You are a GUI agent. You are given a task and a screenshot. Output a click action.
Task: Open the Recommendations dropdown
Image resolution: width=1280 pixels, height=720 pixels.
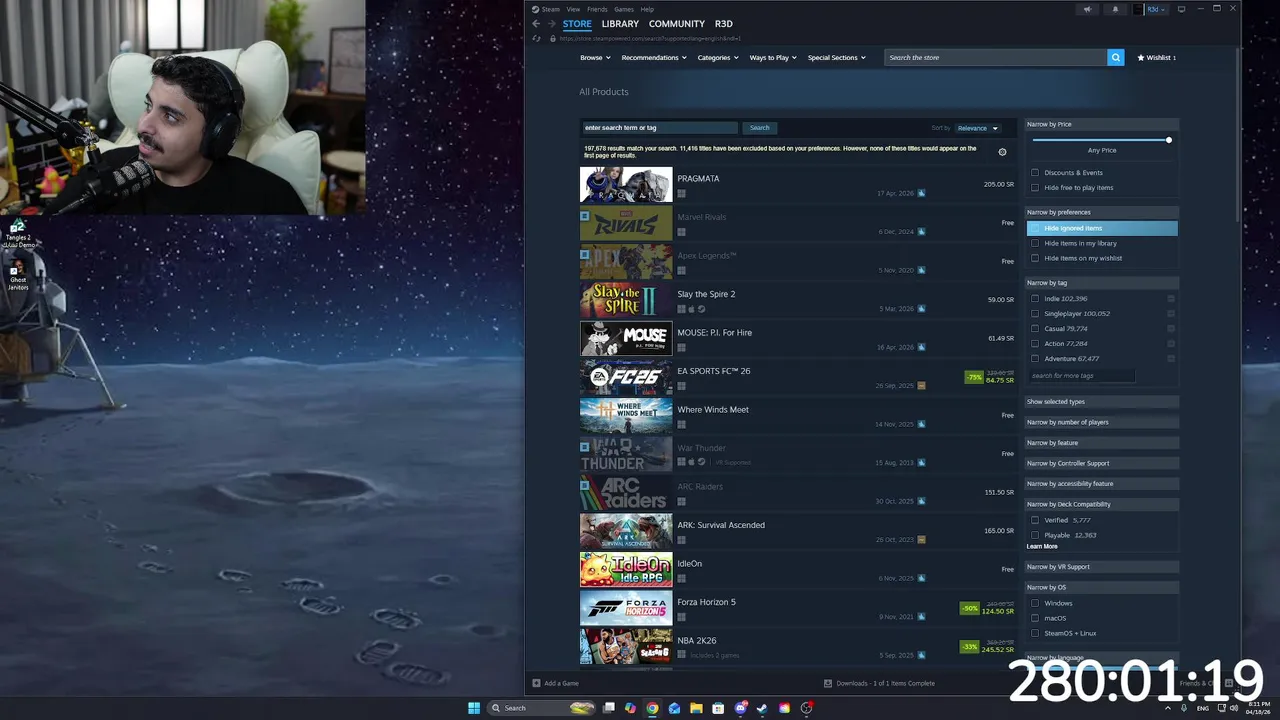[654, 57]
